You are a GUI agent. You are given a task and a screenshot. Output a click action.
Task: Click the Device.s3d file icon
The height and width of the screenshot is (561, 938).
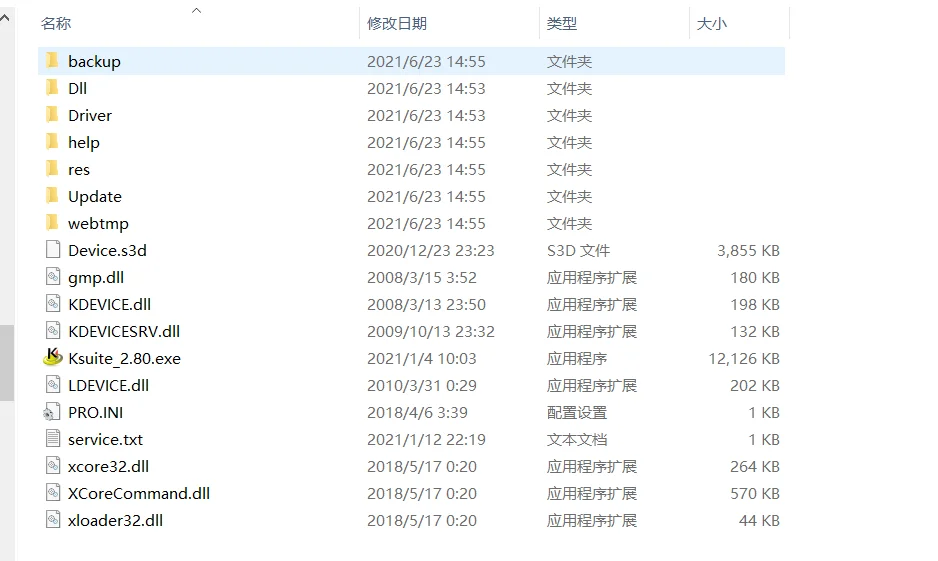pos(53,249)
